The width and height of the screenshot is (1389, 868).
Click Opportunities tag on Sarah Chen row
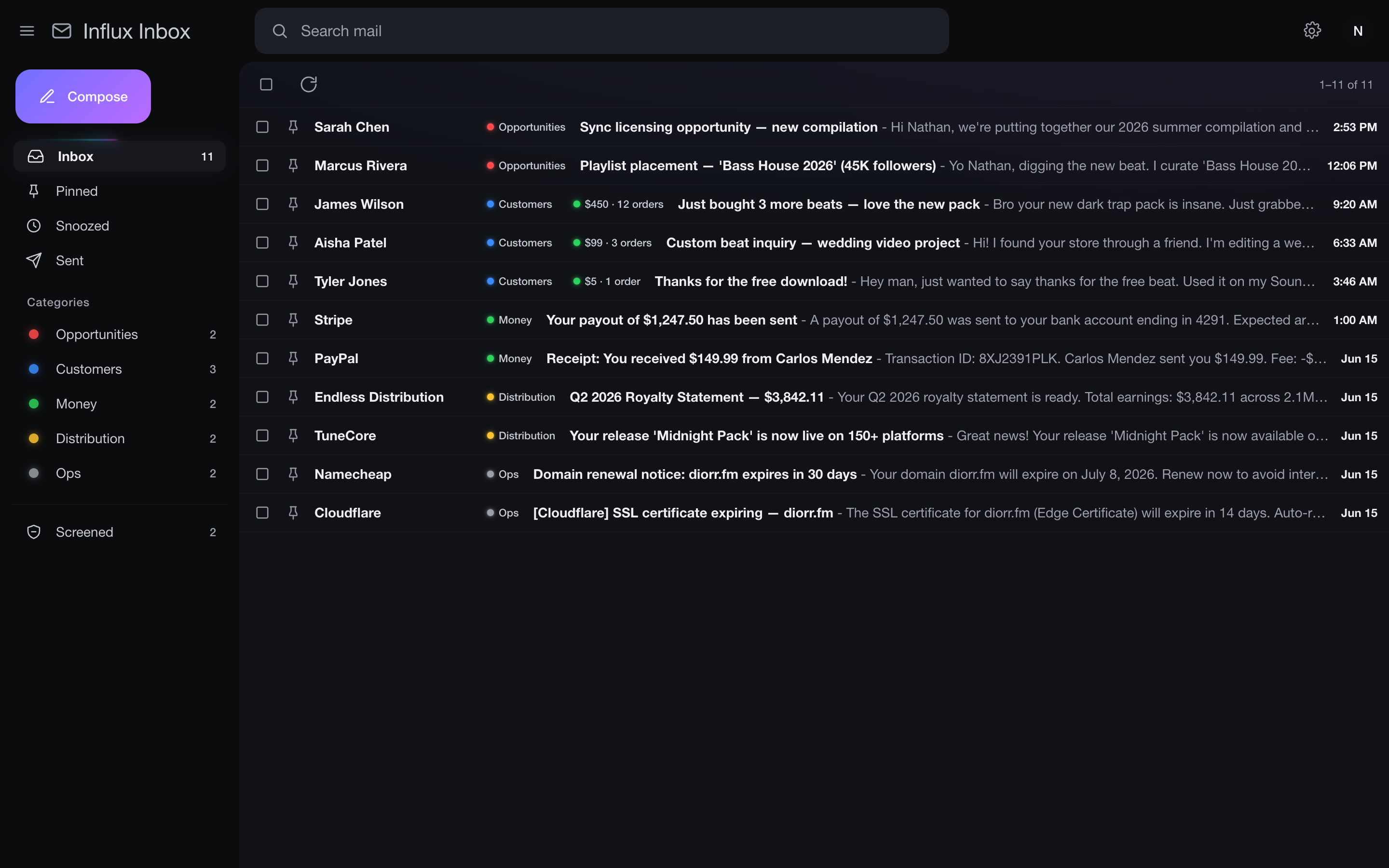pos(526,127)
